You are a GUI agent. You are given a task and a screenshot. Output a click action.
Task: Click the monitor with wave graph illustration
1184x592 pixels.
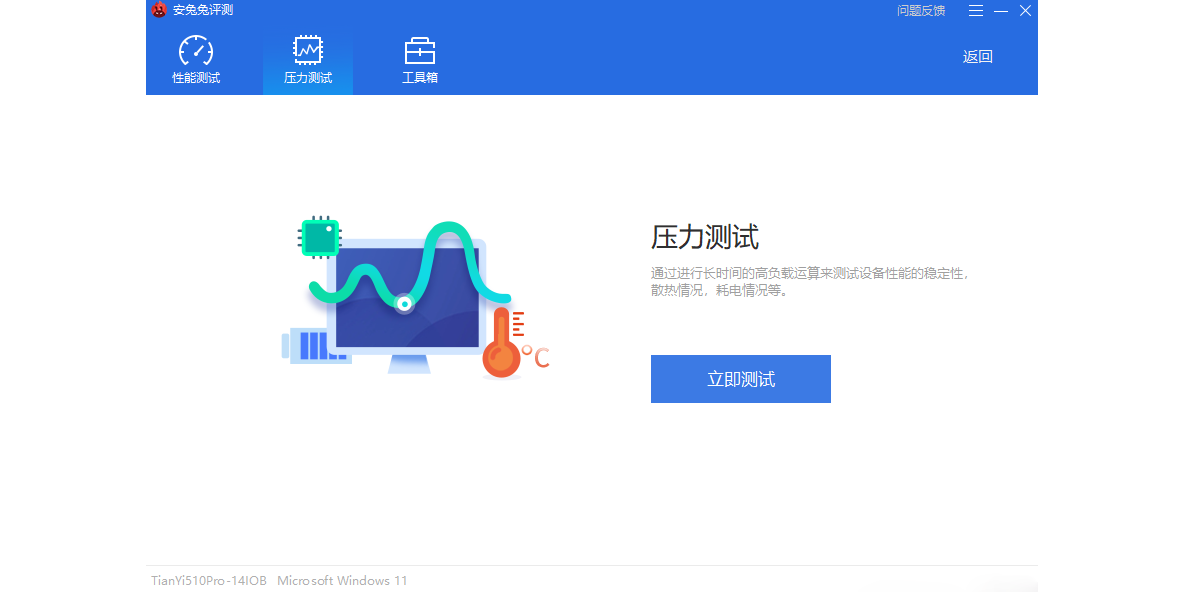[x=407, y=300]
